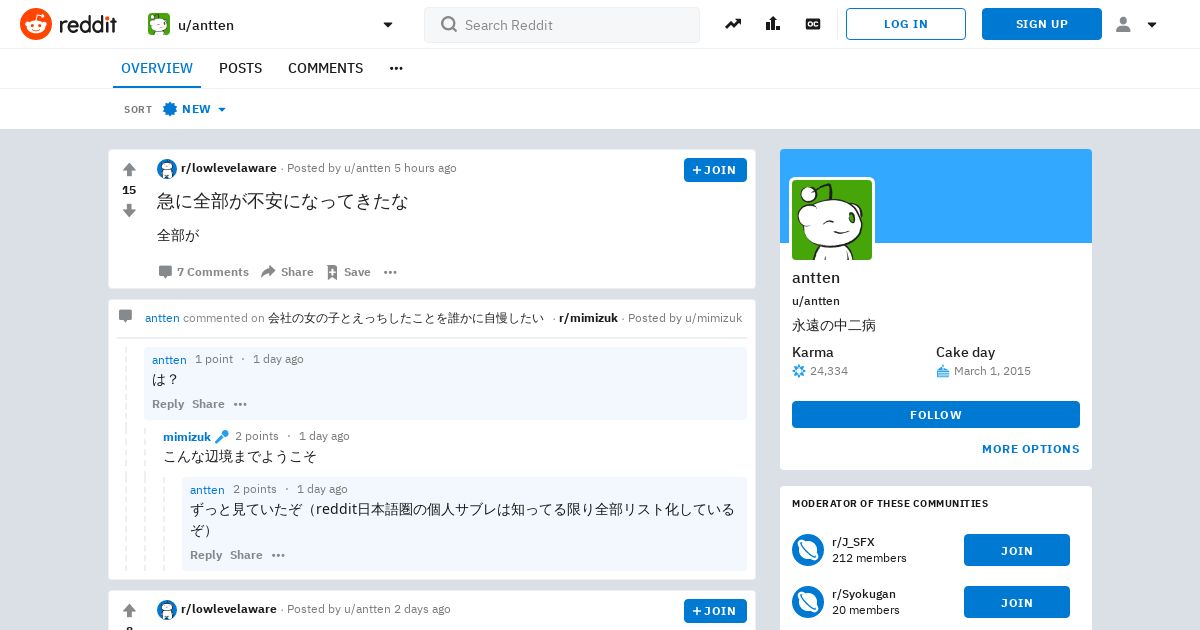Viewport: 1200px width, 630px height.
Task: Open more options on ずっと見ていたぞ comment
Action: coord(278,555)
